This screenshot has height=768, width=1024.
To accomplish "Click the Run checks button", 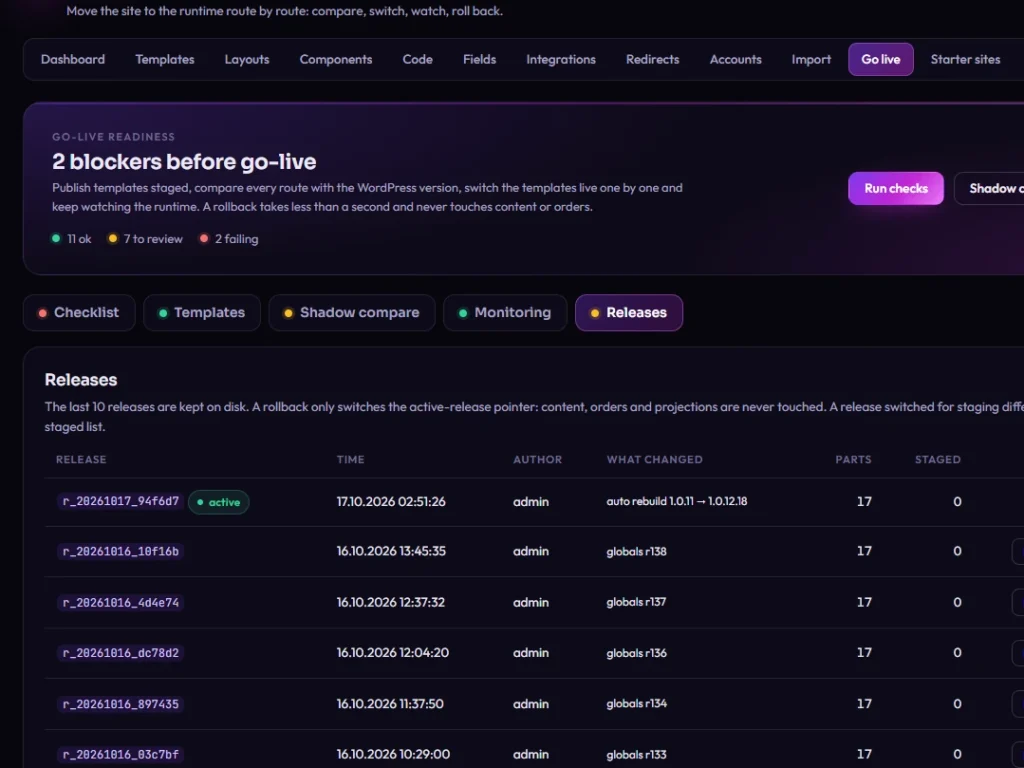I will tap(895, 188).
